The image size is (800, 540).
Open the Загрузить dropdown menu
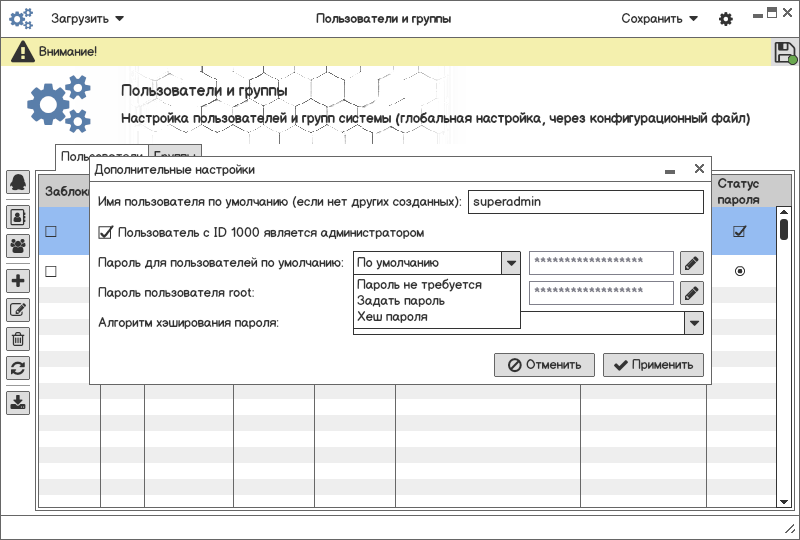pos(88,19)
